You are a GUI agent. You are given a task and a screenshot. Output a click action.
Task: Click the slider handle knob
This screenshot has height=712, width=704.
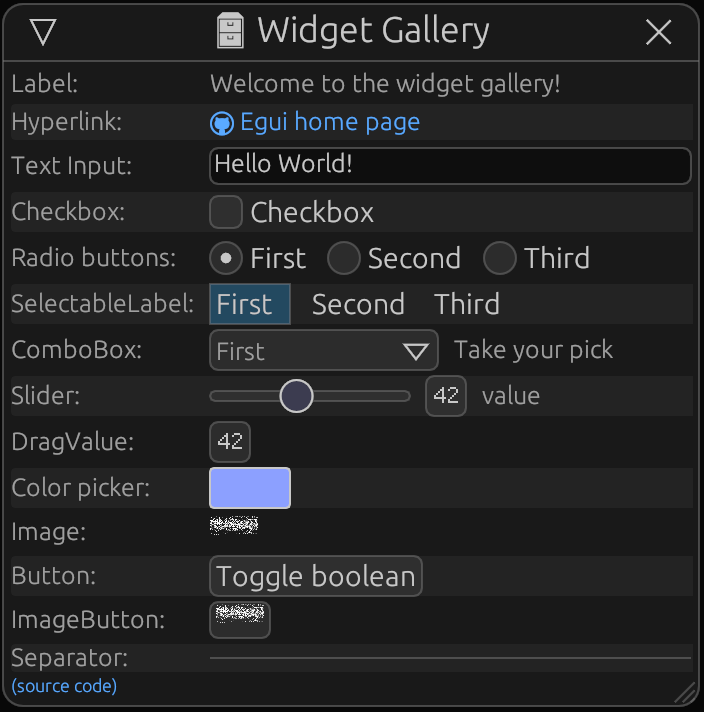(296, 396)
